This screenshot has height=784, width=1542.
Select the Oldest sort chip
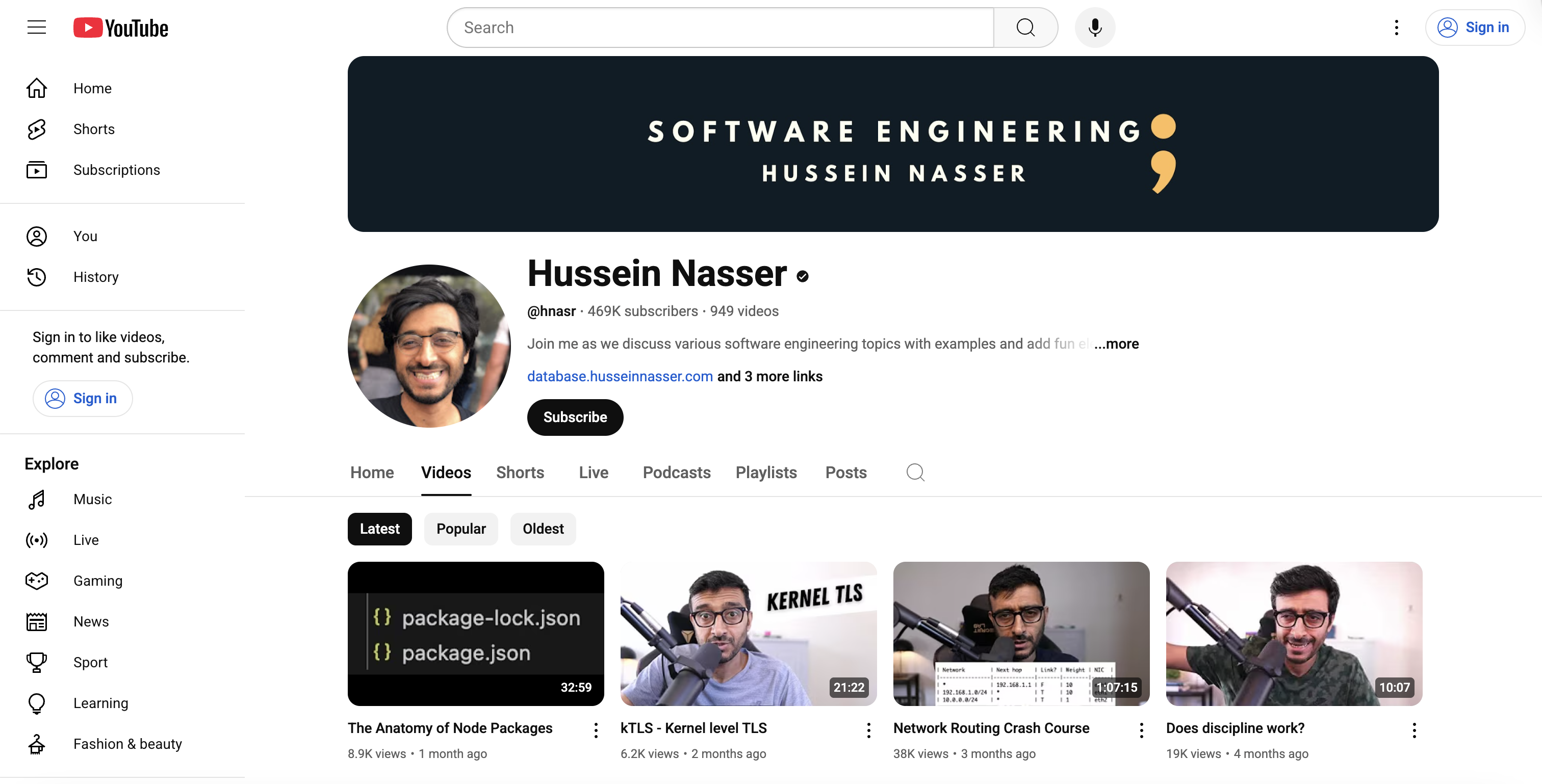(x=543, y=529)
